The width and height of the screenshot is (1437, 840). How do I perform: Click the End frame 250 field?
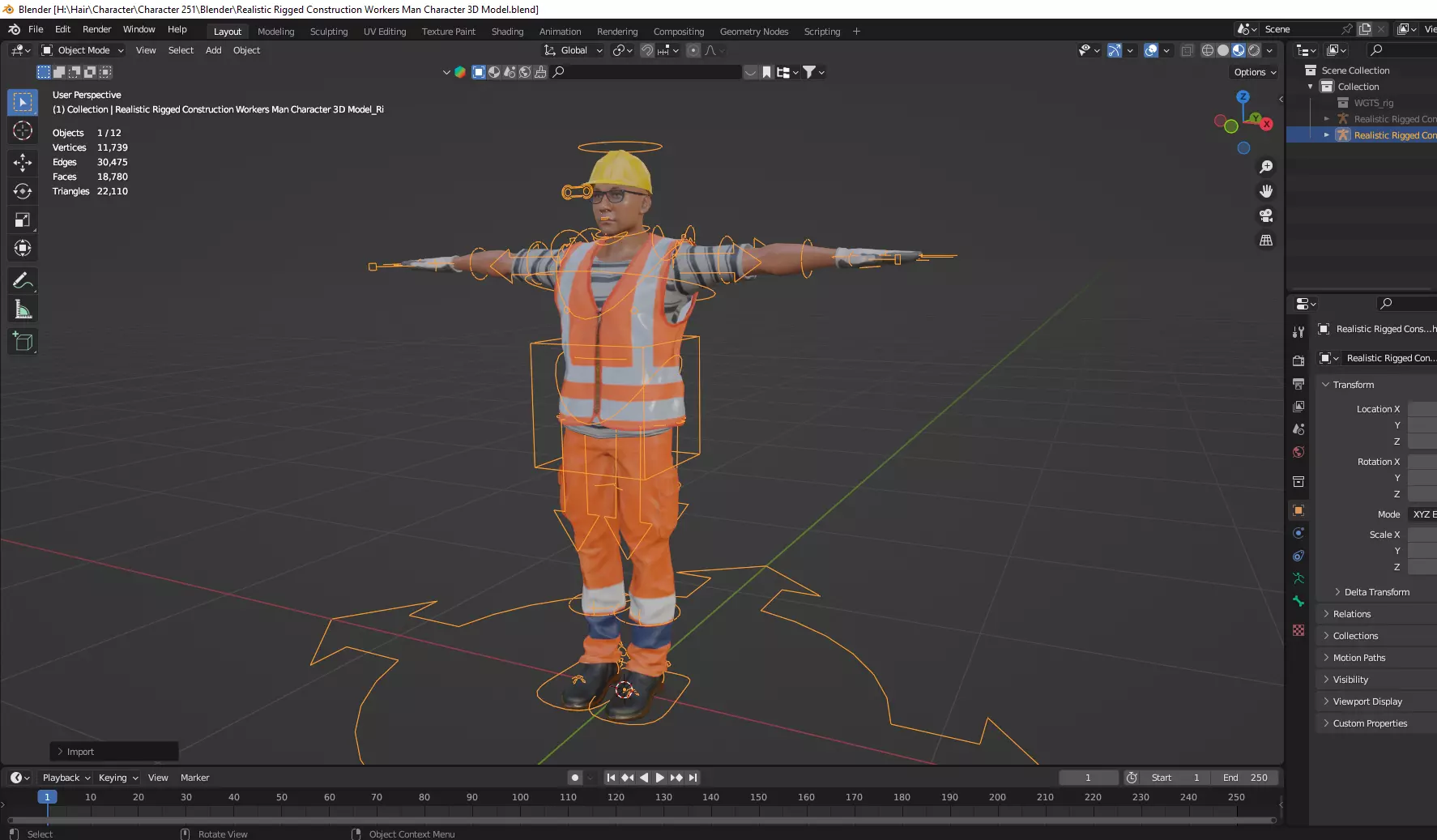point(1246,778)
